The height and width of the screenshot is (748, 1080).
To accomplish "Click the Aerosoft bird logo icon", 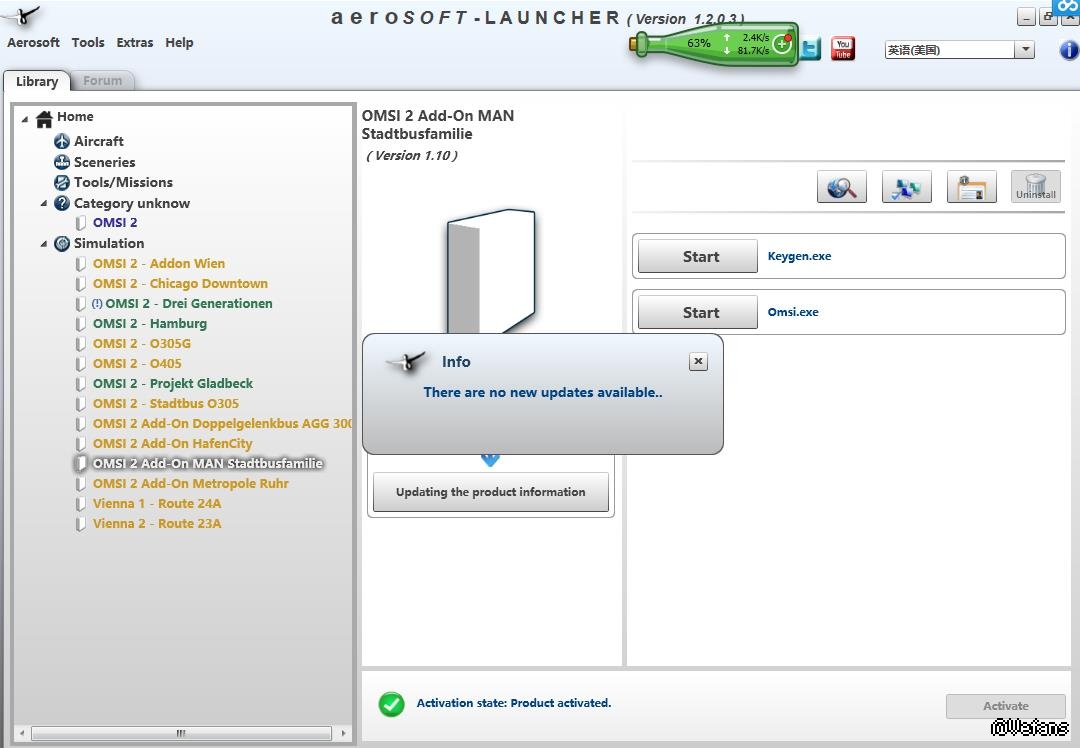I will [21, 15].
